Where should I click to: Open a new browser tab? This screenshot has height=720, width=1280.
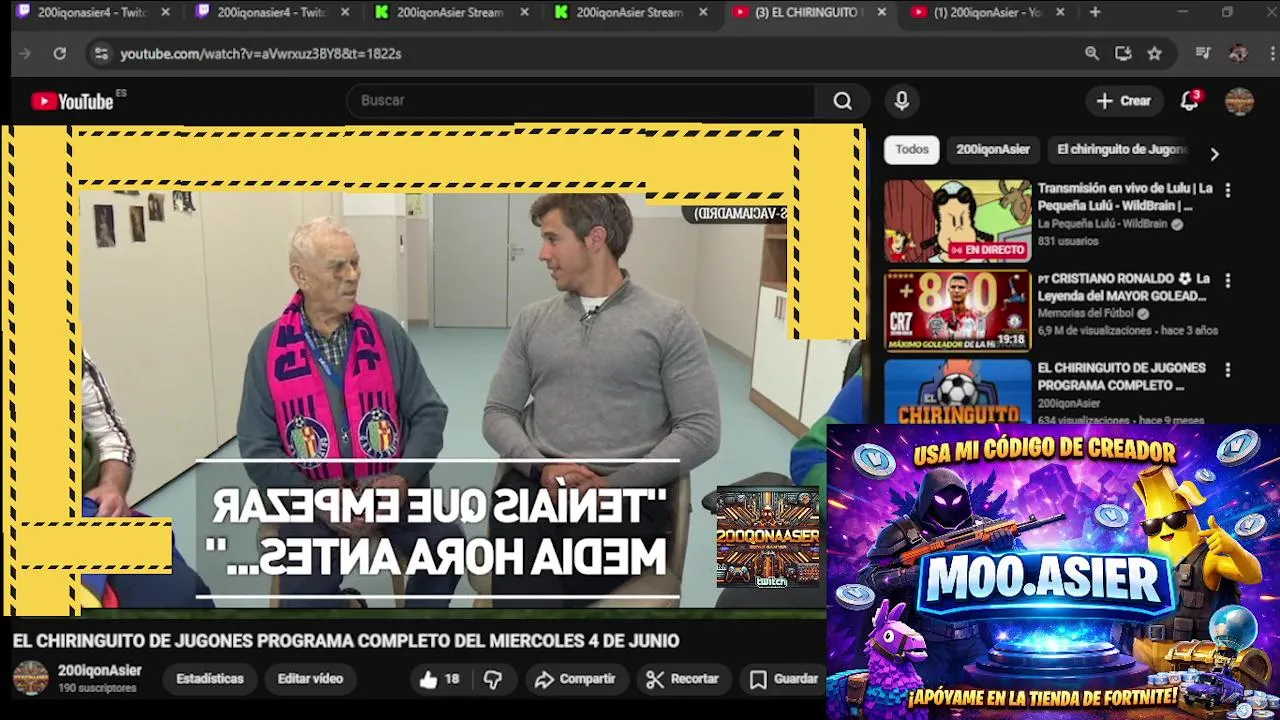(1095, 13)
